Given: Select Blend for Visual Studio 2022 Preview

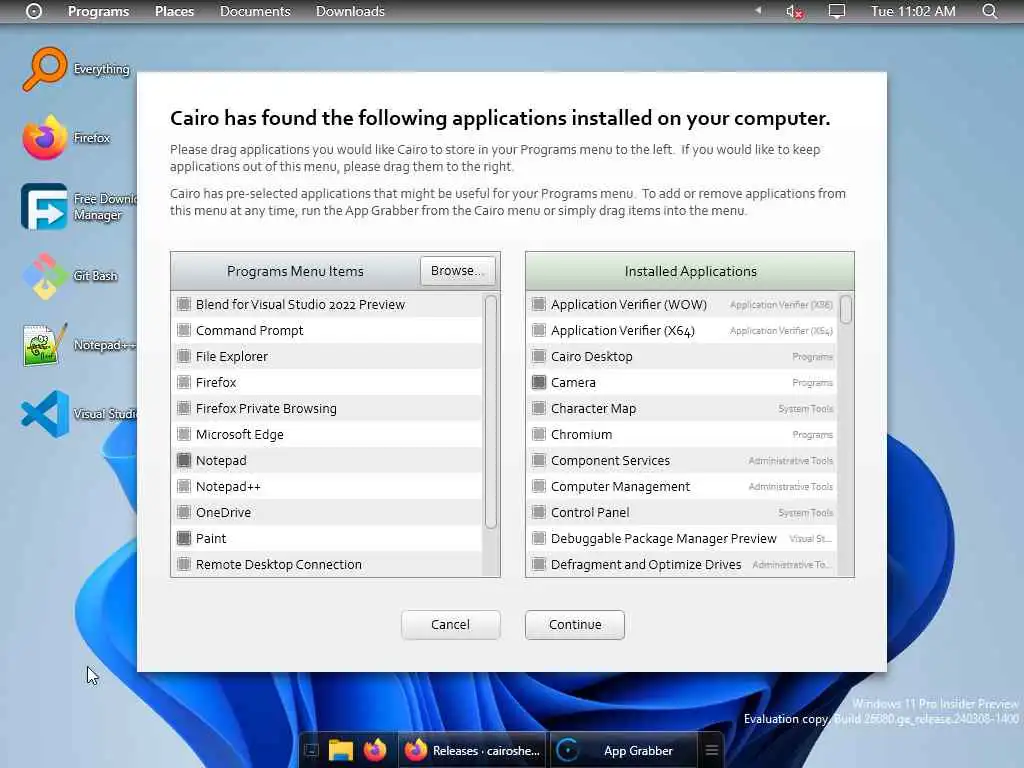Looking at the screenshot, I should pyautogui.click(x=328, y=304).
